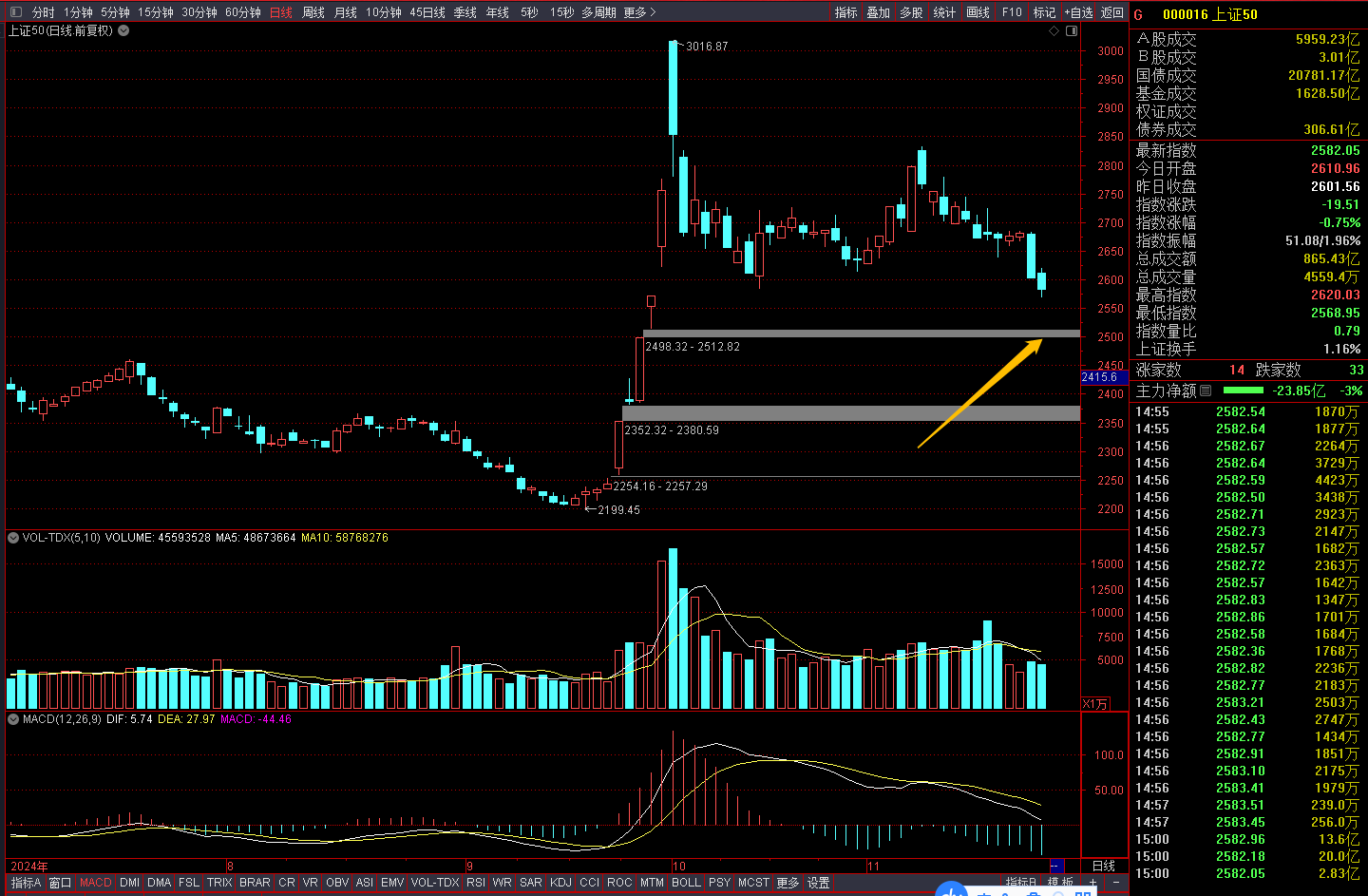
Task: Open the 上证50 chart title dropdown arrow
Action: (x=123, y=30)
